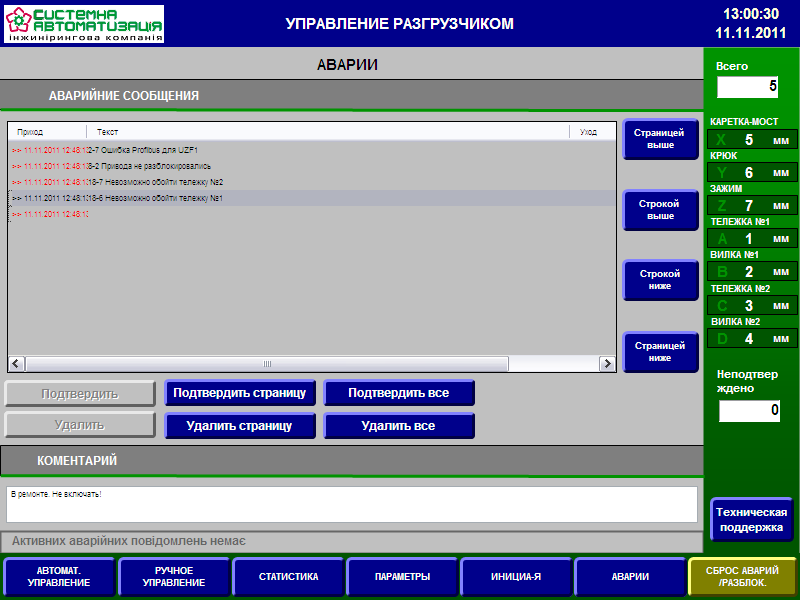Click the right arrow of the horizontal scrollbar
Screen dimensions: 800x600
pos(606,364)
